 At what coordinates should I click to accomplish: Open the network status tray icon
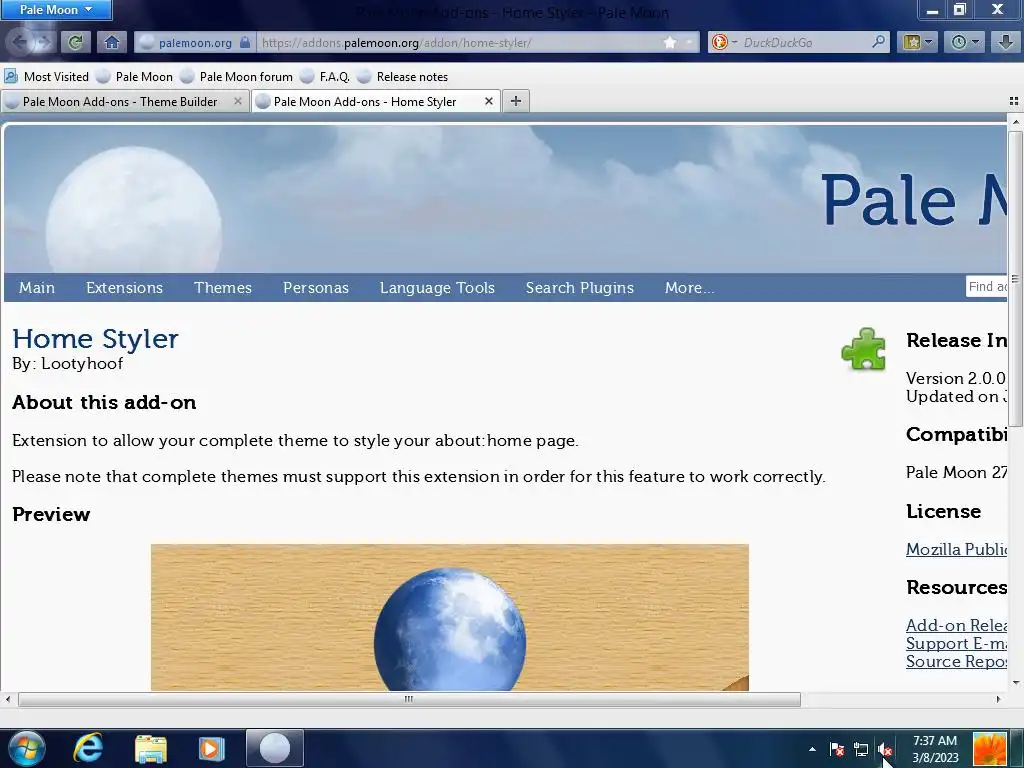[861, 750]
